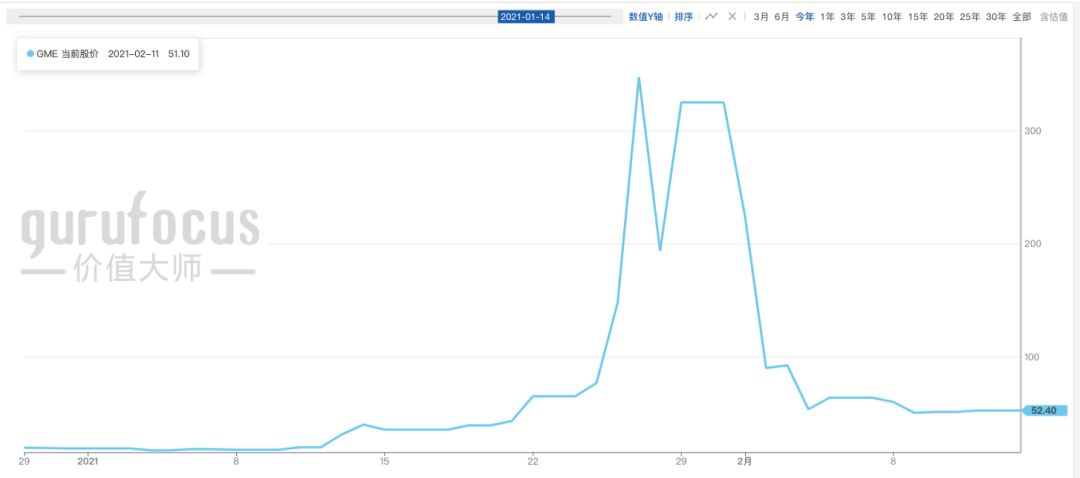
Task: Open the 排序 sort option
Action: click(684, 17)
